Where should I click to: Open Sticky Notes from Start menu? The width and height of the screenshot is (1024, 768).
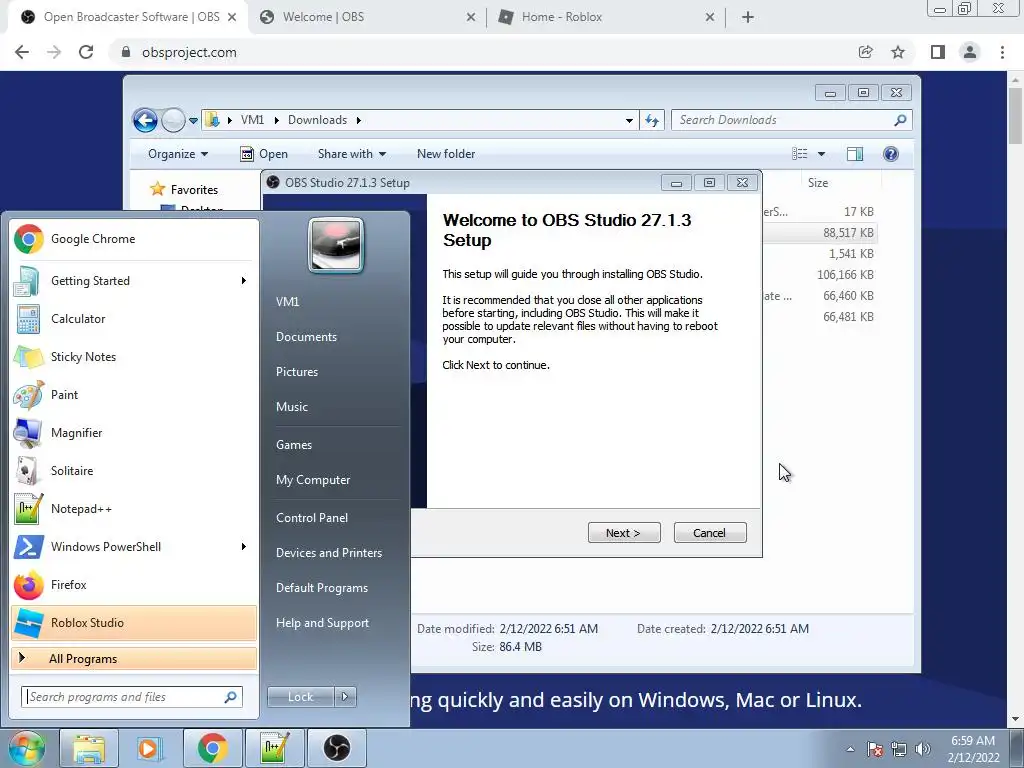coord(134,357)
